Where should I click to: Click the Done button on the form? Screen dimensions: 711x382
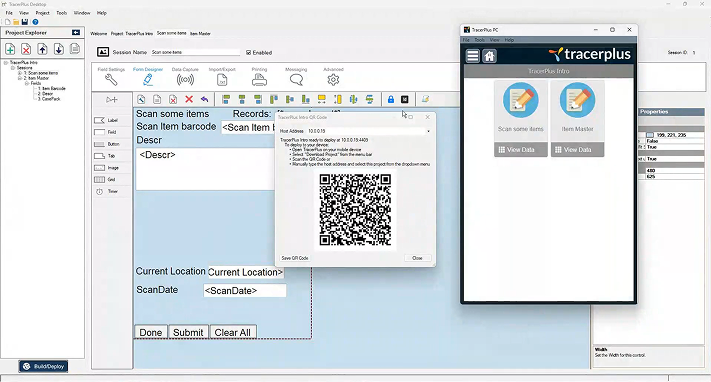(x=151, y=333)
